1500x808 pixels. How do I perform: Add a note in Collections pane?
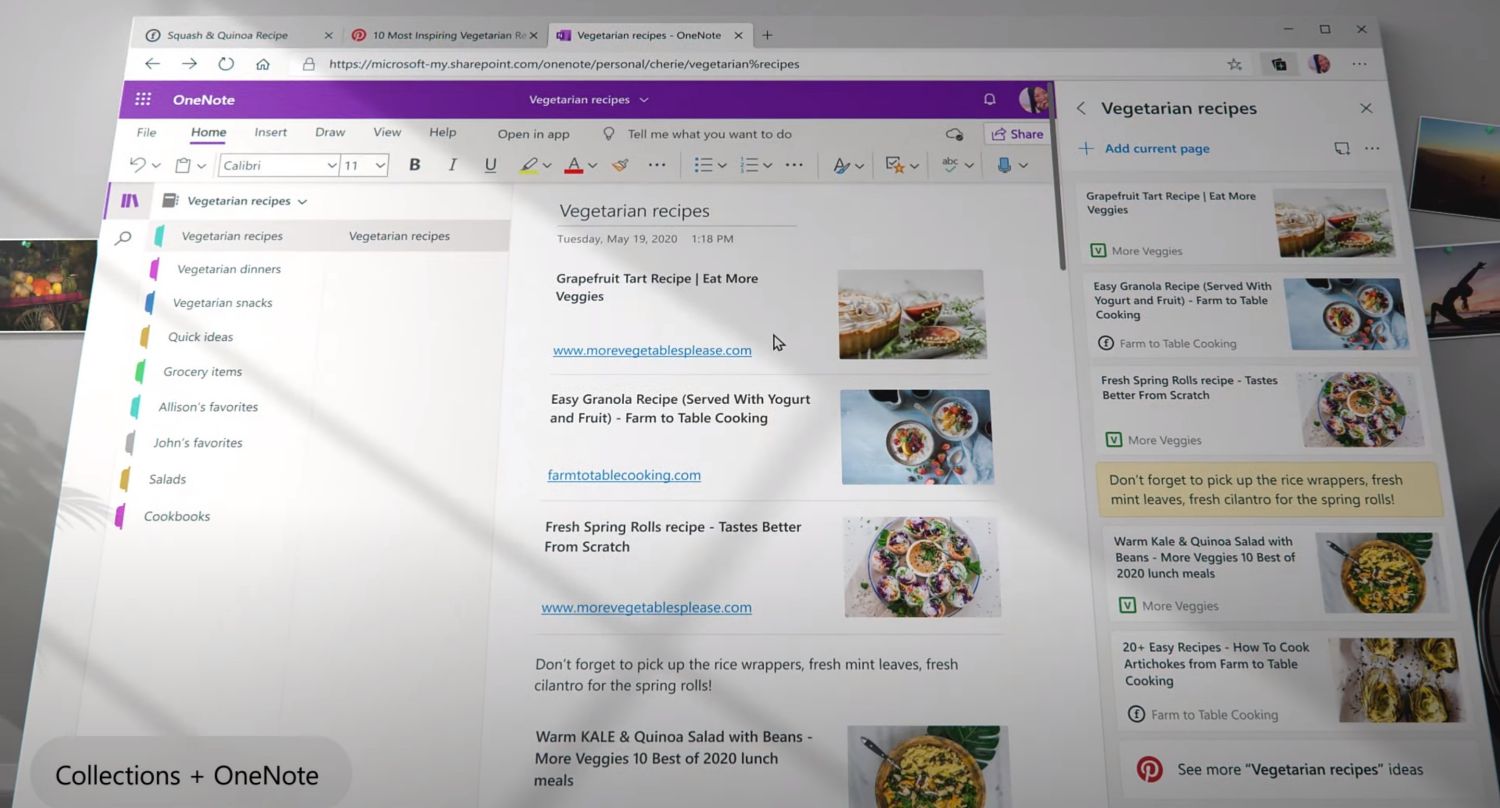click(x=1342, y=148)
